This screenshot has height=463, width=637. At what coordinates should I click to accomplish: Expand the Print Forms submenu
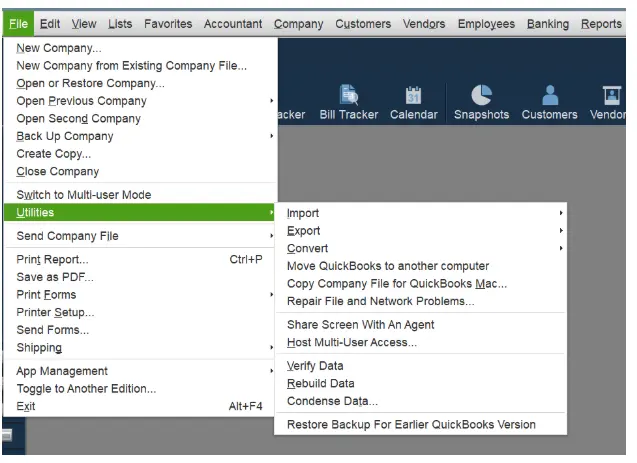point(140,295)
